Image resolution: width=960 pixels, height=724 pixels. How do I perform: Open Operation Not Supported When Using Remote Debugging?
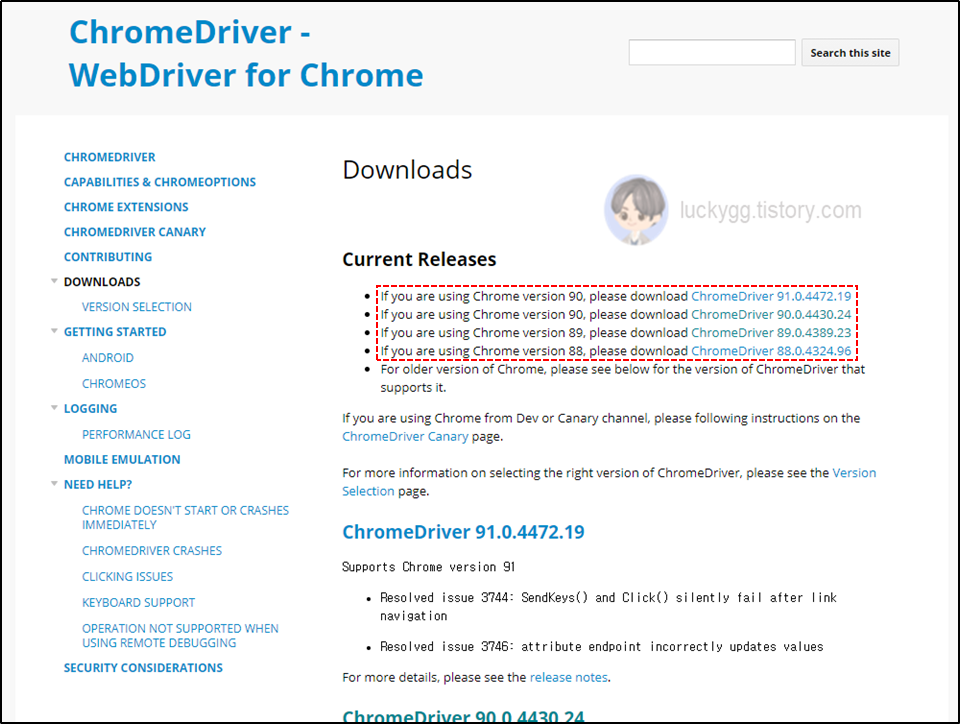[x=180, y=636]
